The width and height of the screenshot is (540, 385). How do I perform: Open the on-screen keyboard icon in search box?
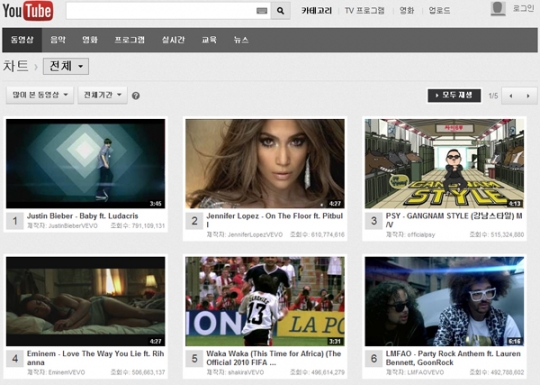[262, 11]
